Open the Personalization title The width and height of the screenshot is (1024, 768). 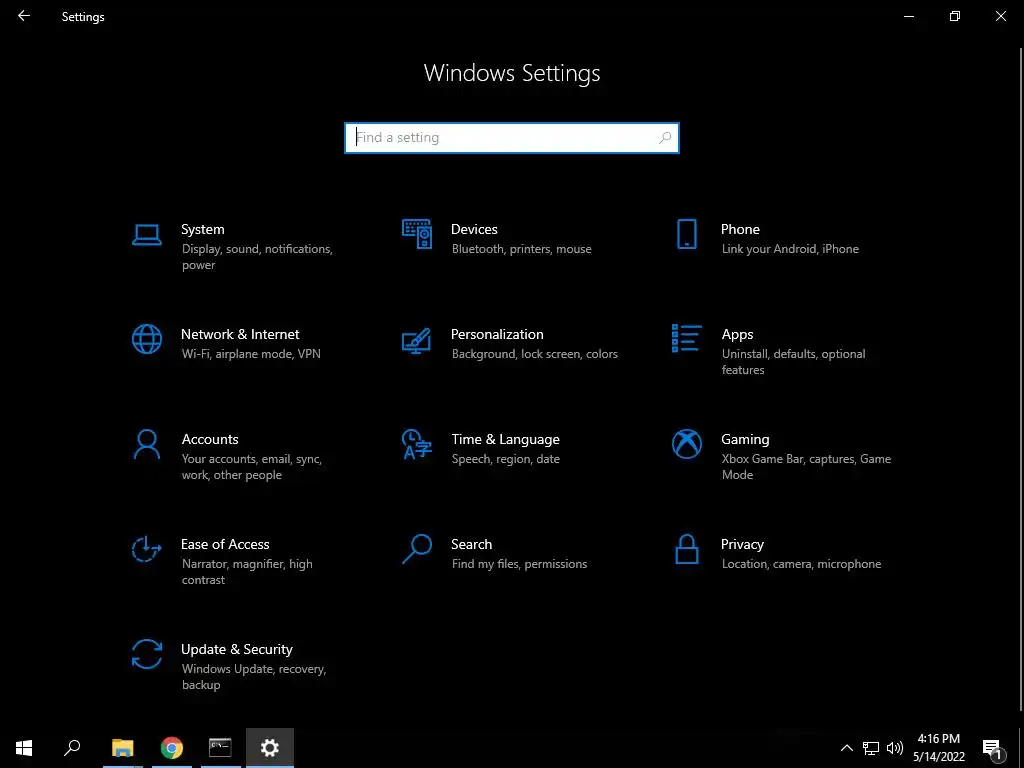pos(497,334)
